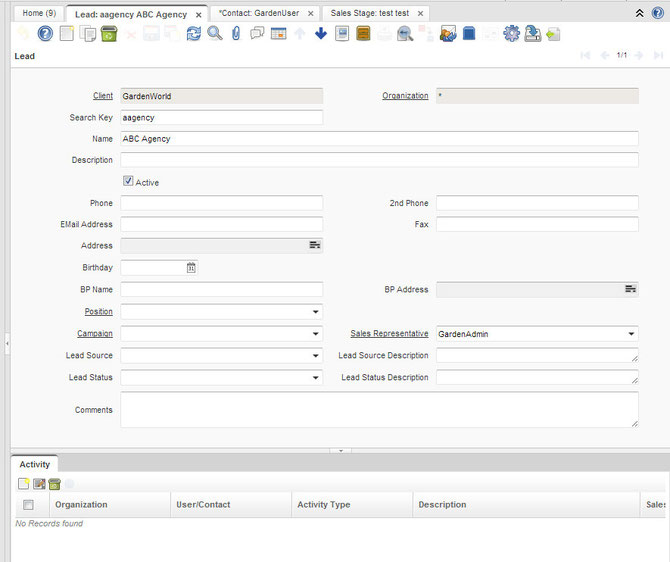The width and height of the screenshot is (670, 562).
Task: Open the Sales Representative dropdown
Action: [631, 333]
